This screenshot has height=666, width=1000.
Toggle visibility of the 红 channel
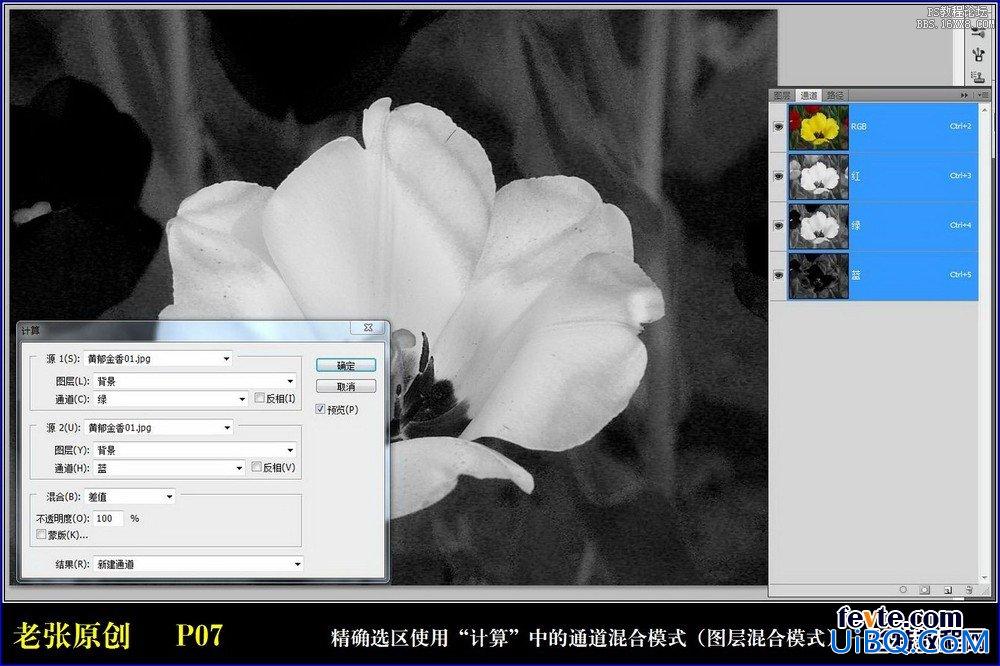[x=779, y=177]
